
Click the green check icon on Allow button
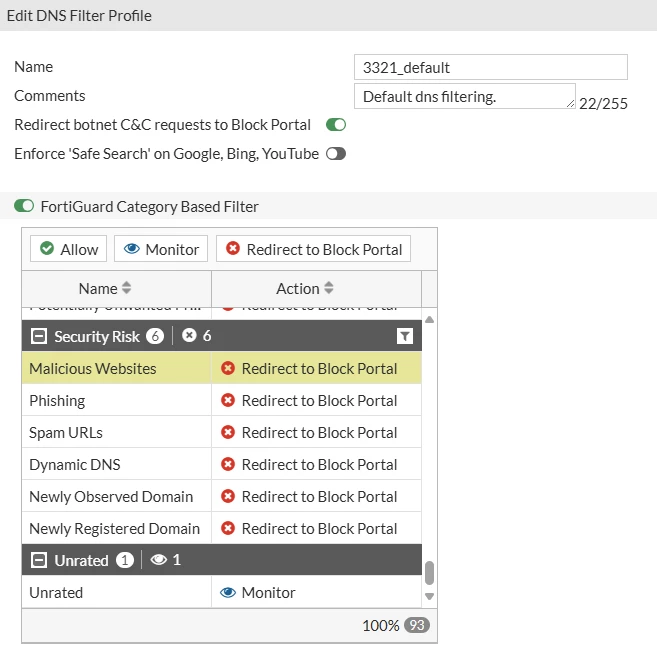point(47,248)
